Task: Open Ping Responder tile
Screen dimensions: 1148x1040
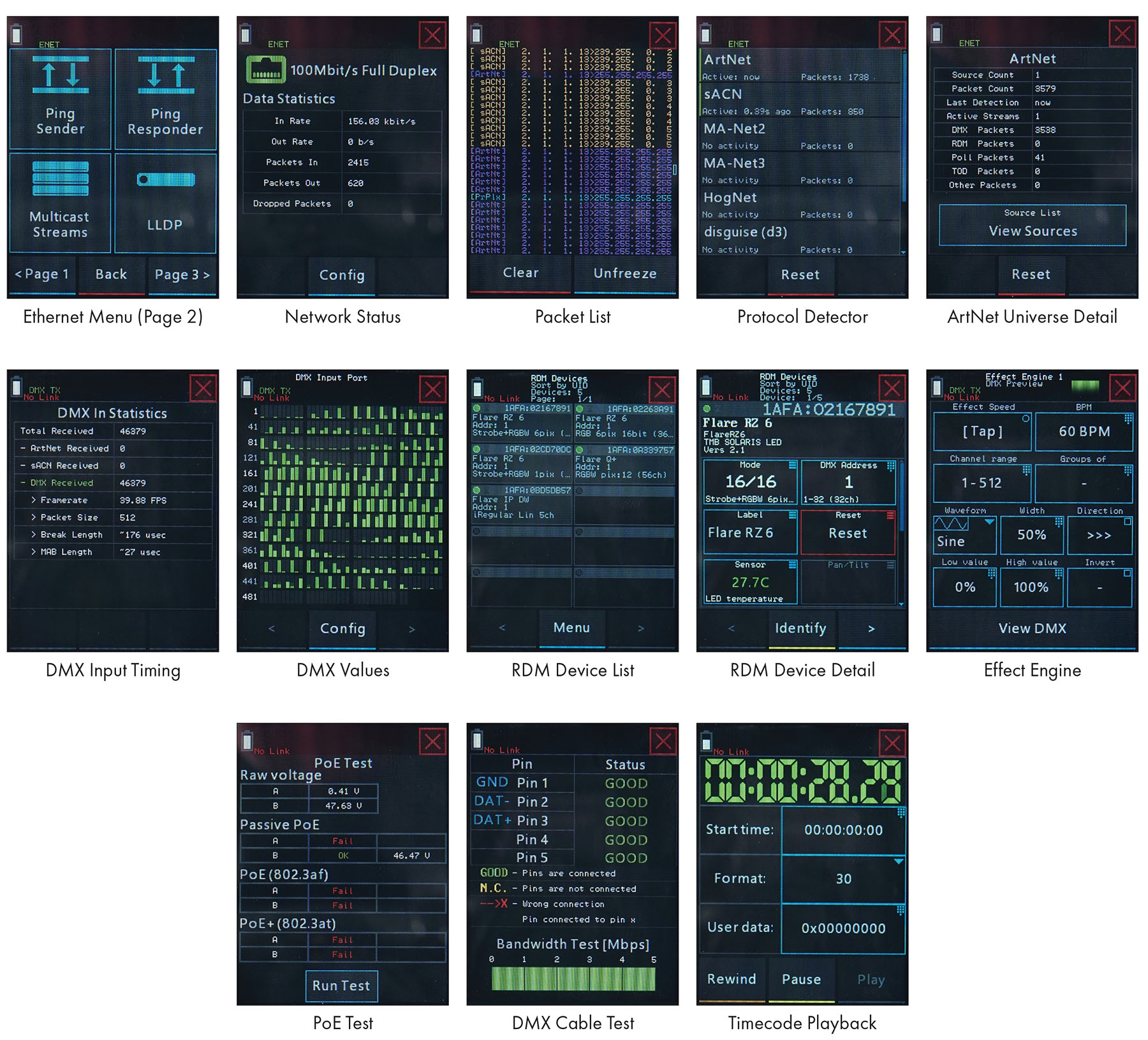Action: pyautogui.click(x=165, y=99)
